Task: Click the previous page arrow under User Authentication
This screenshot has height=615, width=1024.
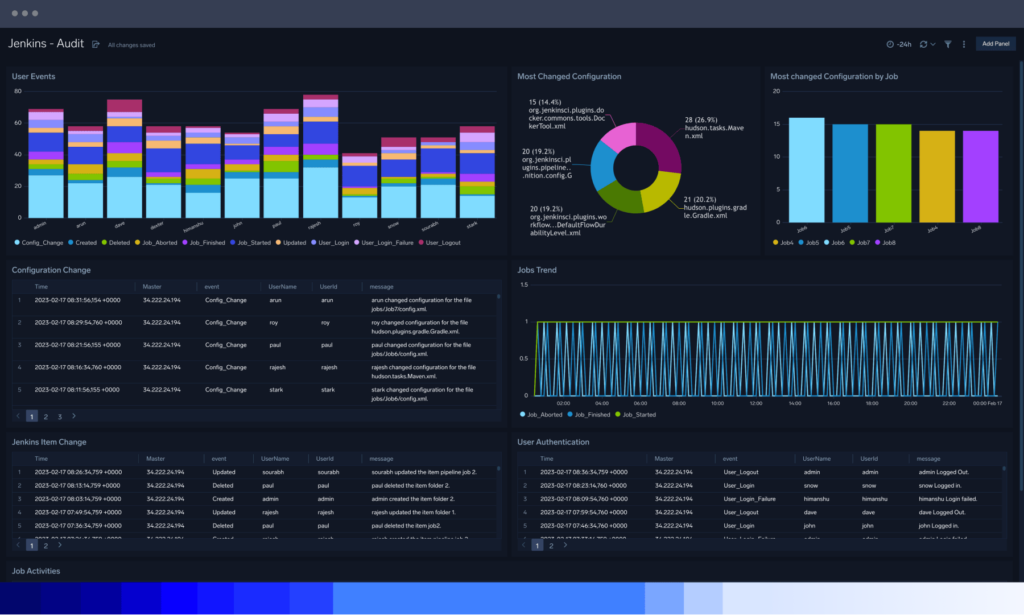Action: click(x=524, y=546)
